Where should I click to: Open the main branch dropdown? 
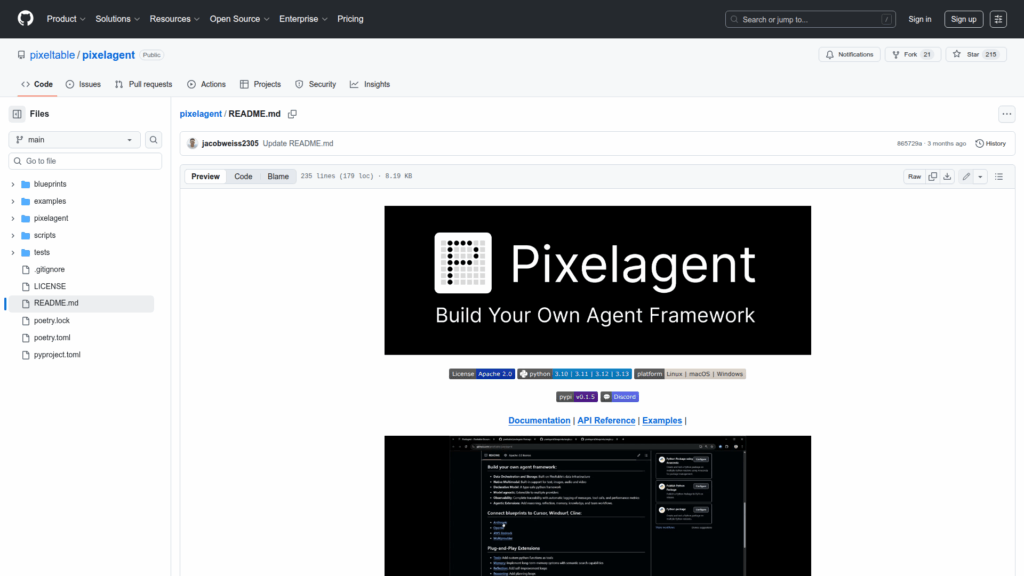point(75,140)
